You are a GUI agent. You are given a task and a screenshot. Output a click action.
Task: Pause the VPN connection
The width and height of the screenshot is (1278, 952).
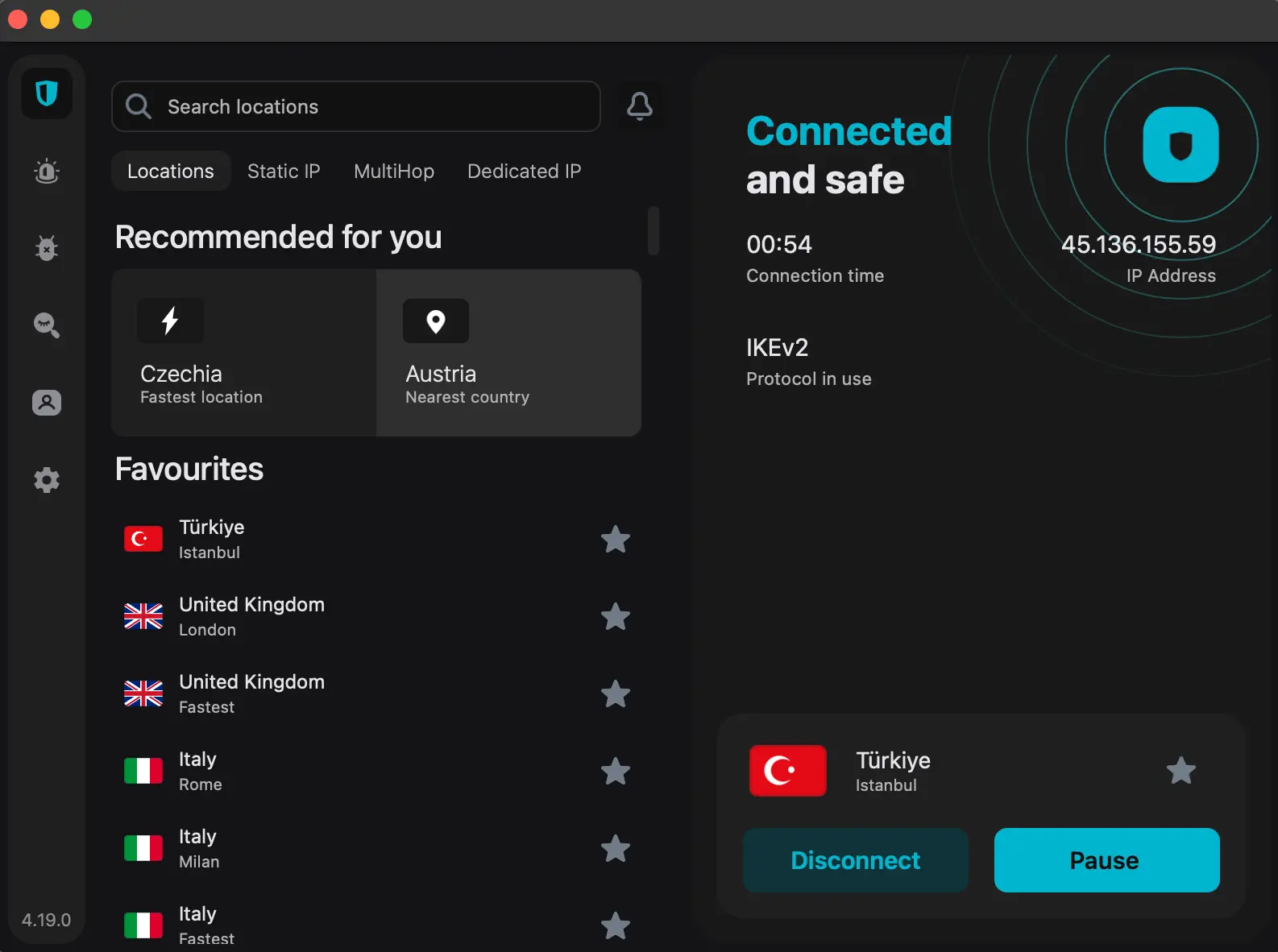click(1106, 860)
